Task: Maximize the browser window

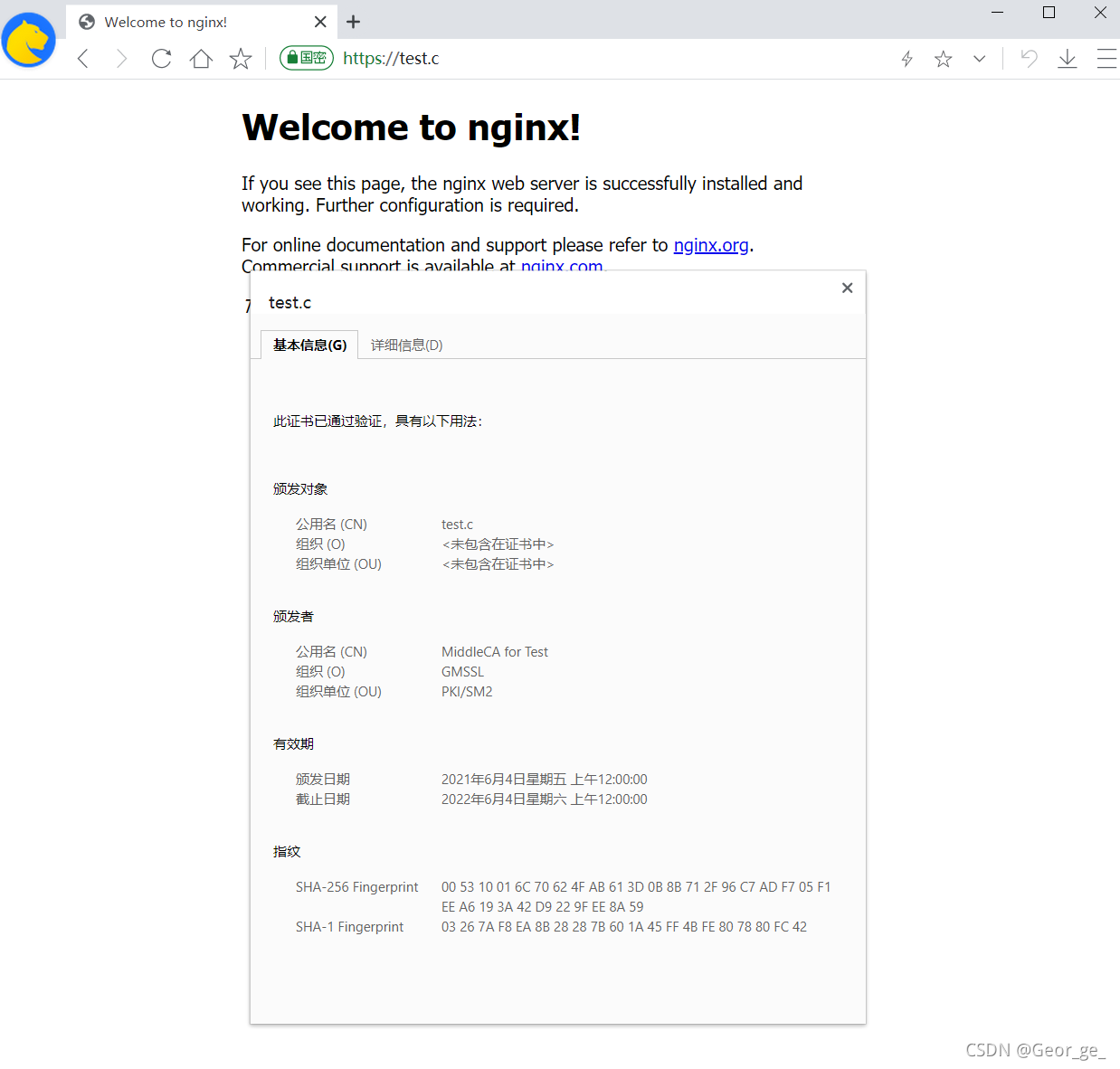Action: (1049, 13)
